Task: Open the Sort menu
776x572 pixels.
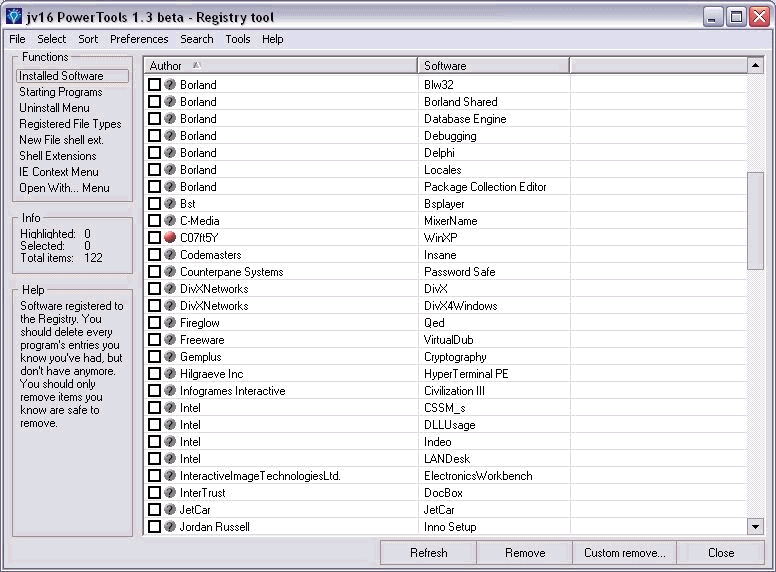Action: pos(88,39)
